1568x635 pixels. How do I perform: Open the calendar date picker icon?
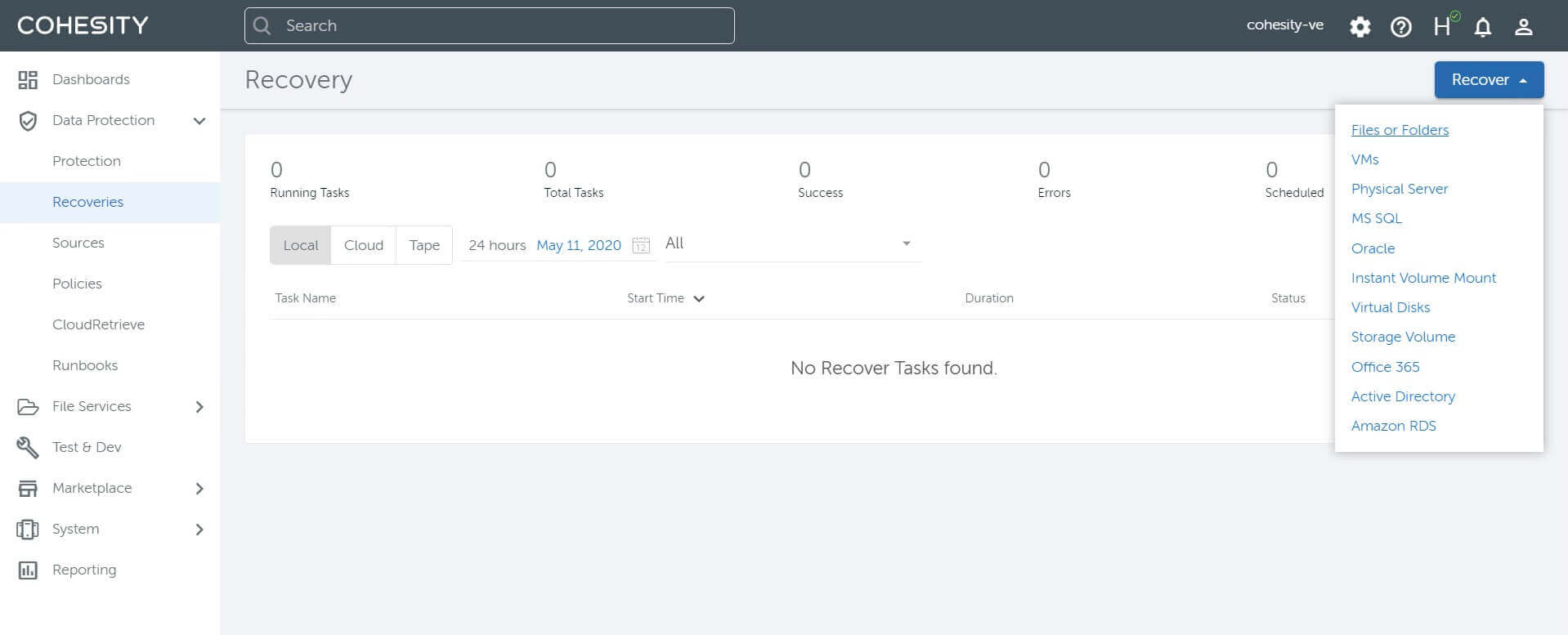(x=641, y=245)
